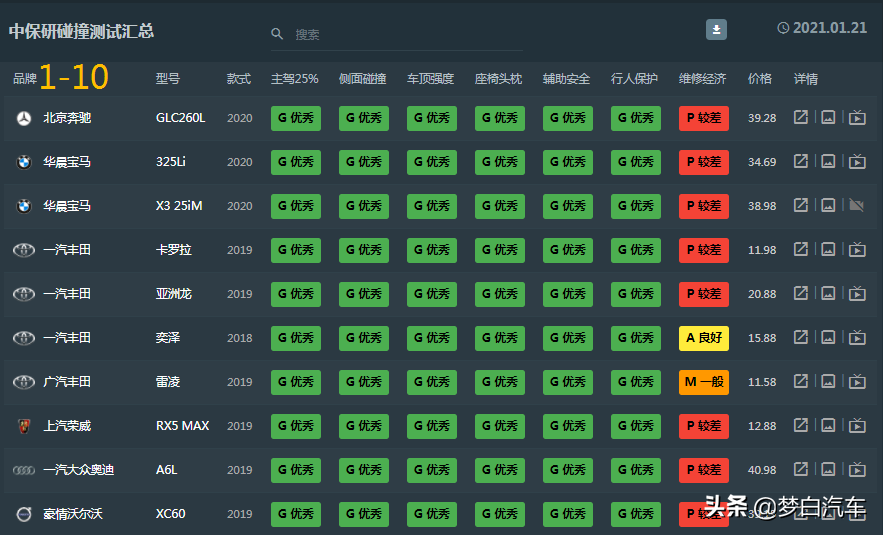Viewport: 883px width, 535px height.
Task: Click the 维修经济 column header
Action: [x=703, y=79]
